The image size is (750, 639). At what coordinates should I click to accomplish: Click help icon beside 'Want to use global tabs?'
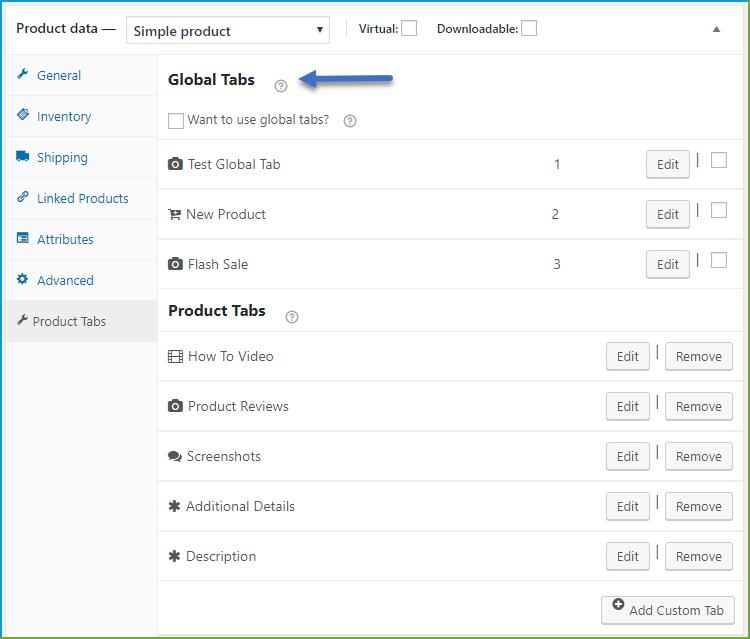[x=350, y=121]
